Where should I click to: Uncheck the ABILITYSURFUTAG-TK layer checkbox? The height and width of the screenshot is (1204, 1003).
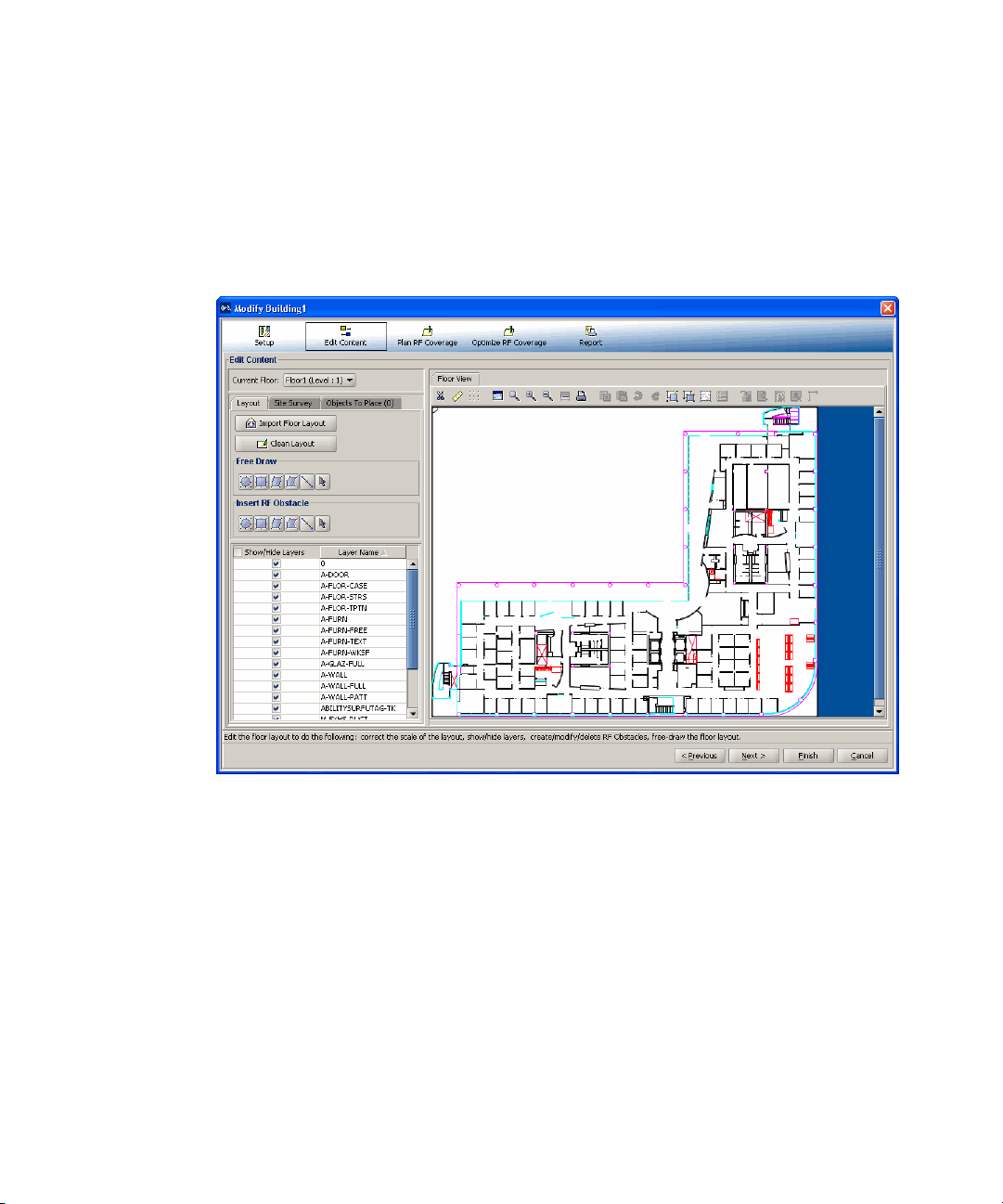tap(276, 708)
